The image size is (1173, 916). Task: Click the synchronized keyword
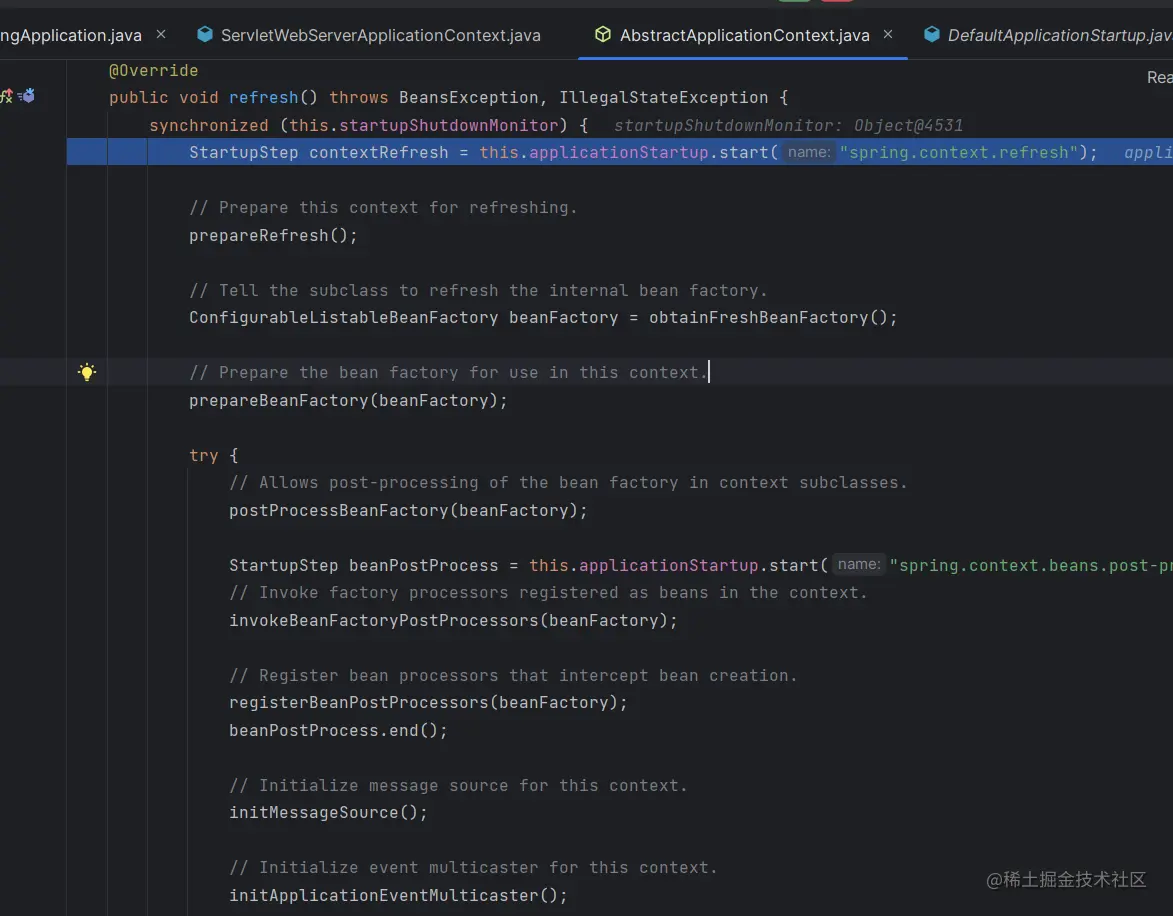coord(209,126)
